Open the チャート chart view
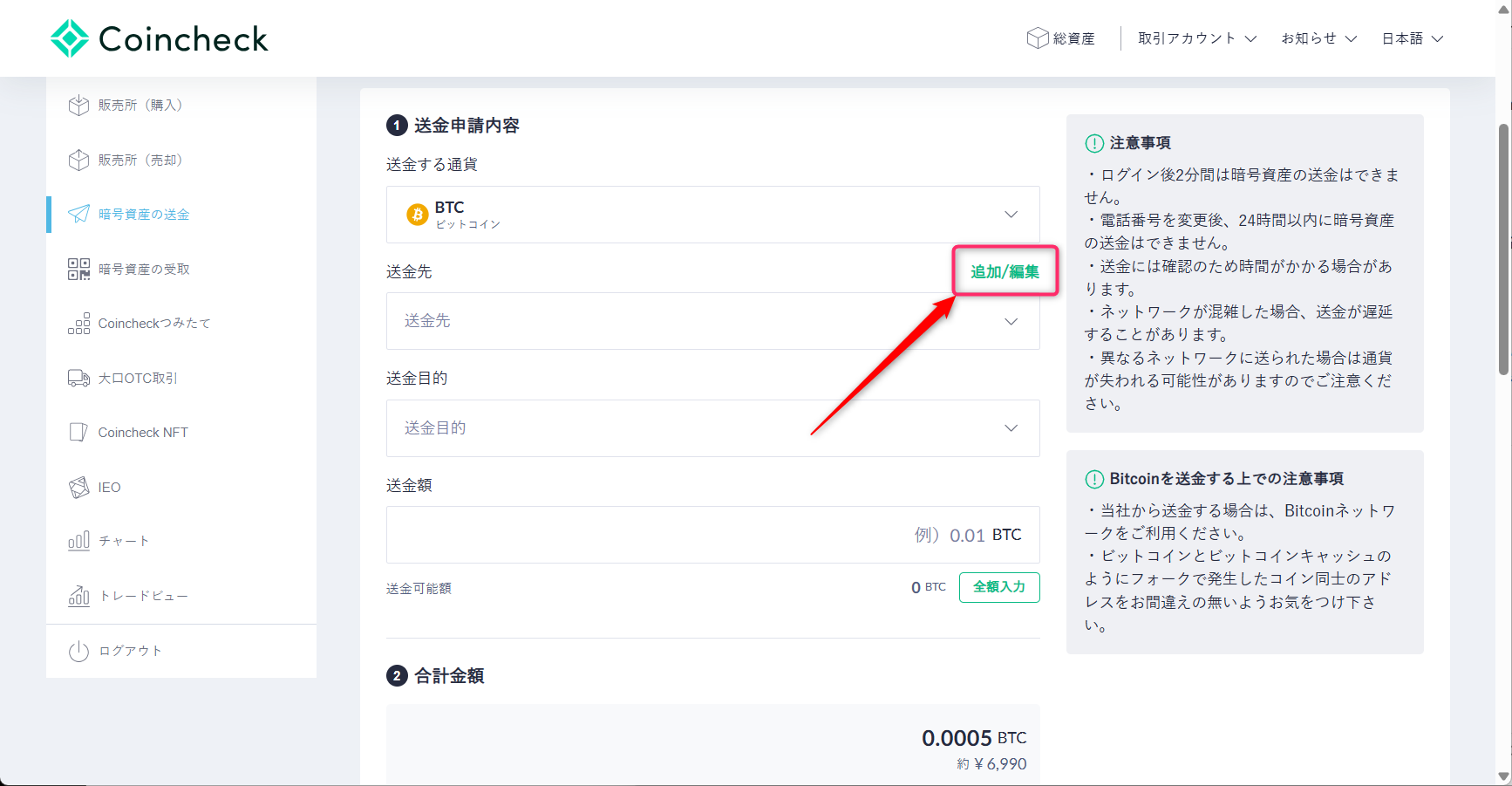Image resolution: width=1512 pixels, height=786 pixels. (123, 541)
